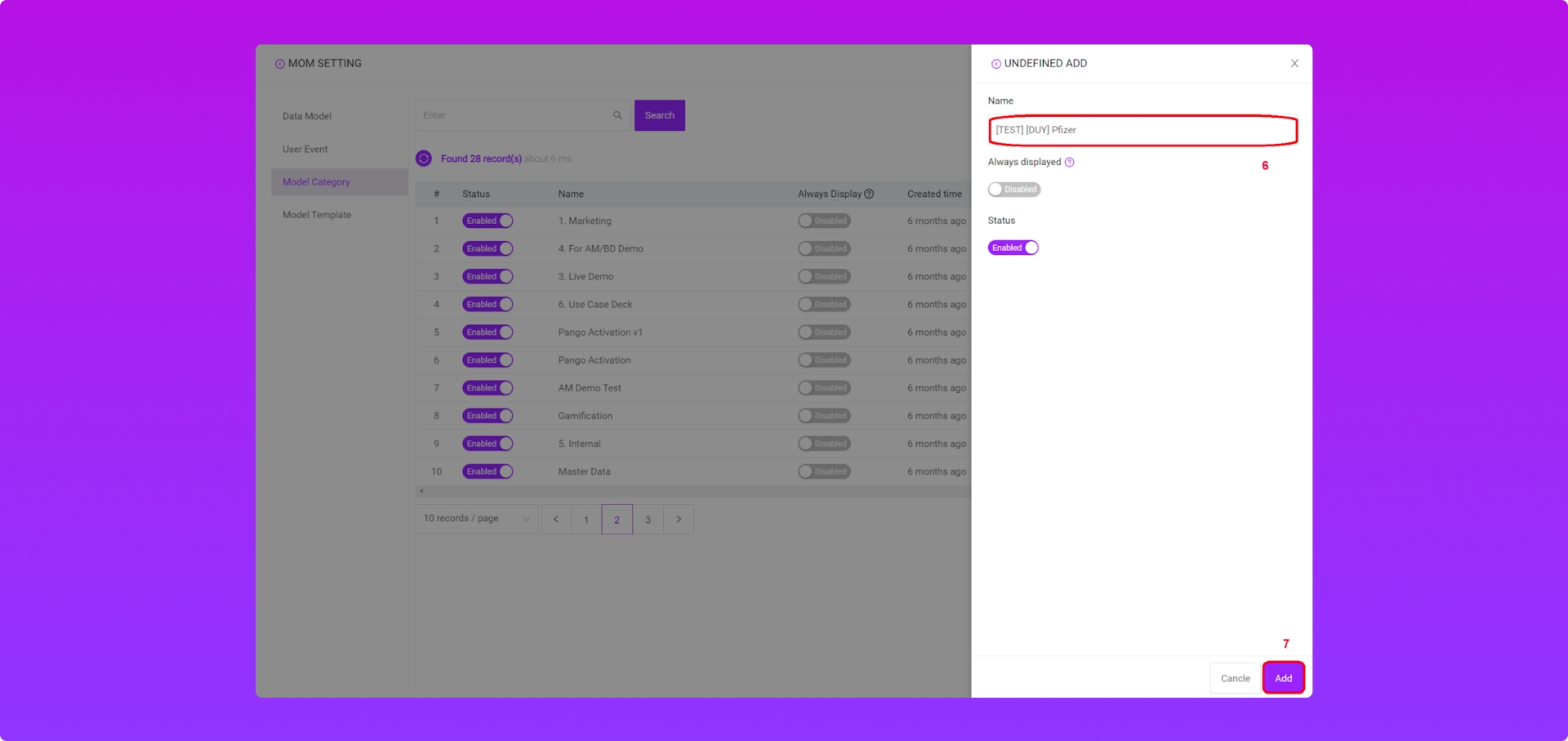Disable the status toggle for 1. Marketing
Screen dimensions: 1568x741
(x=488, y=221)
